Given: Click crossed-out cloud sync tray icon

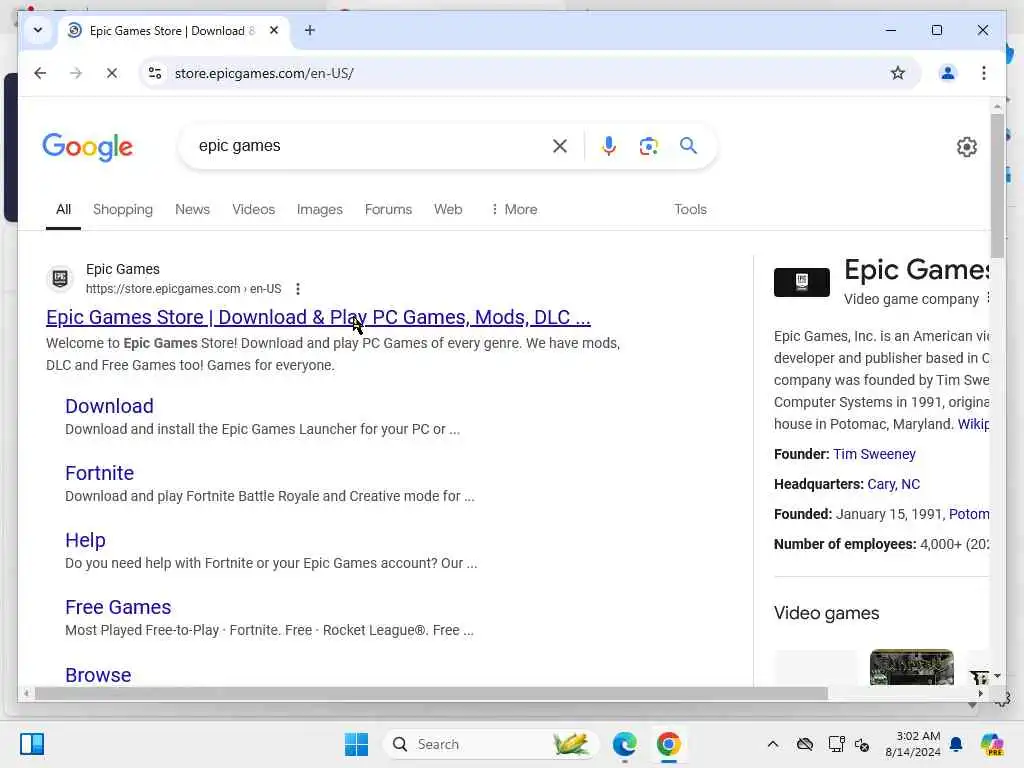Looking at the screenshot, I should click(x=805, y=744).
